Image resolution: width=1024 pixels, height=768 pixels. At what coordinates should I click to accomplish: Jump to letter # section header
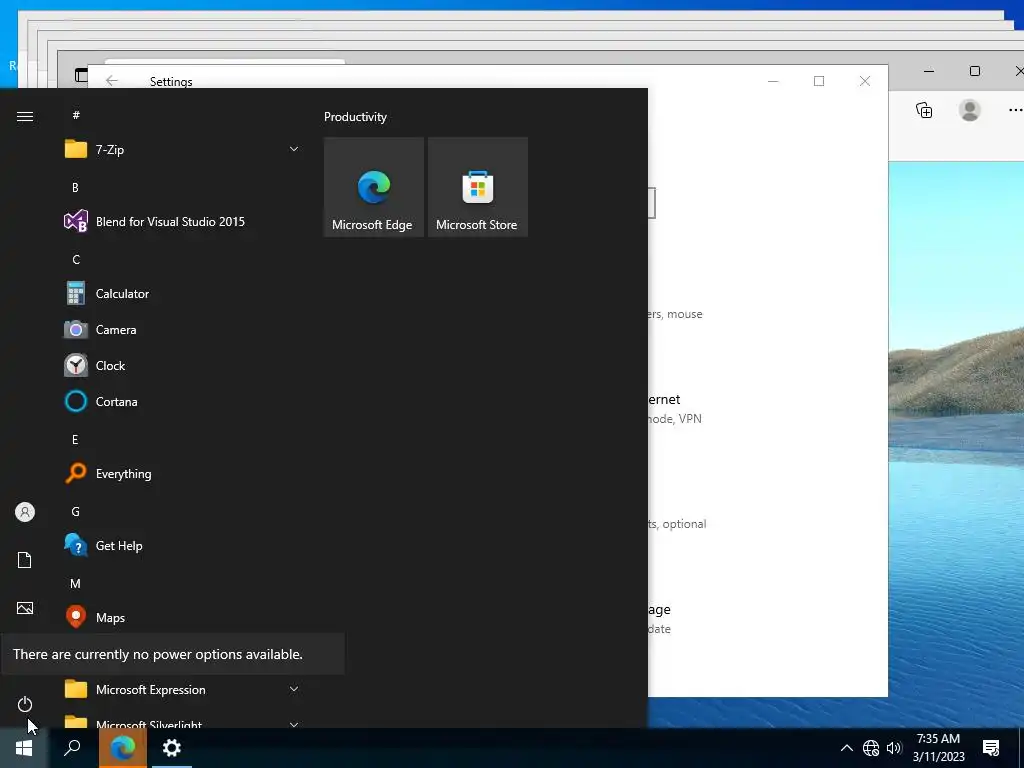[x=76, y=115]
